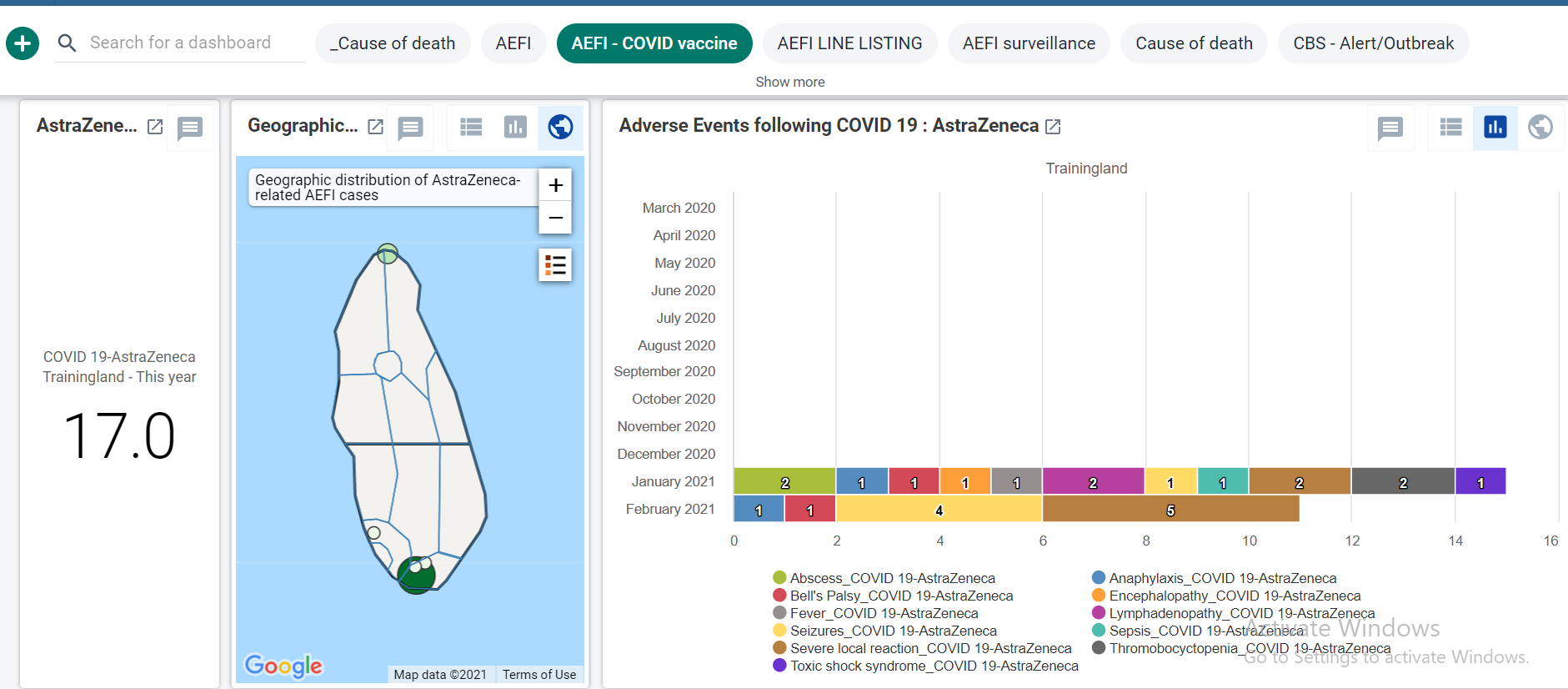Select map view icon on Geographic card
The image size is (1568, 689).
coord(560,127)
